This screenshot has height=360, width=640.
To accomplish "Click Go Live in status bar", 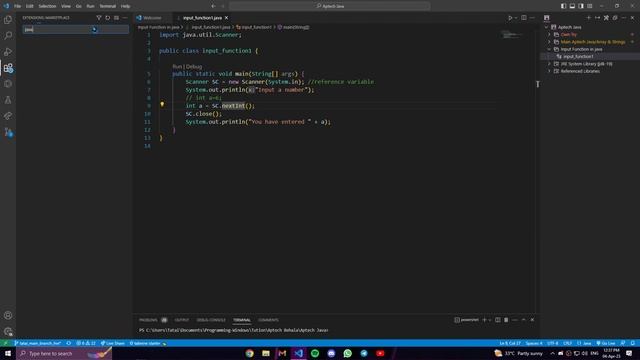I will tap(606, 343).
